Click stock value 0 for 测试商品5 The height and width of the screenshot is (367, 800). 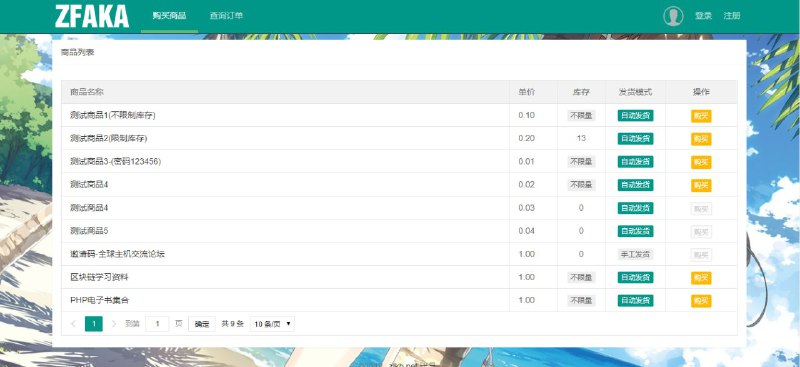581,231
